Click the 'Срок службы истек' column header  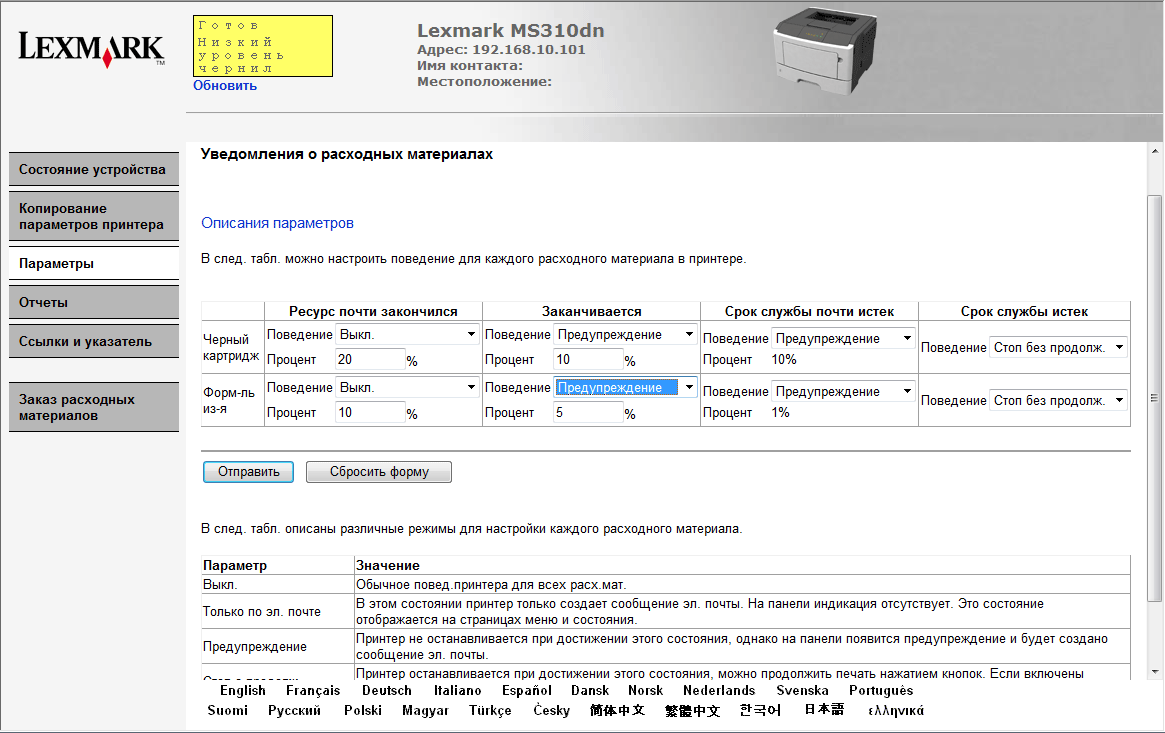point(1024,311)
